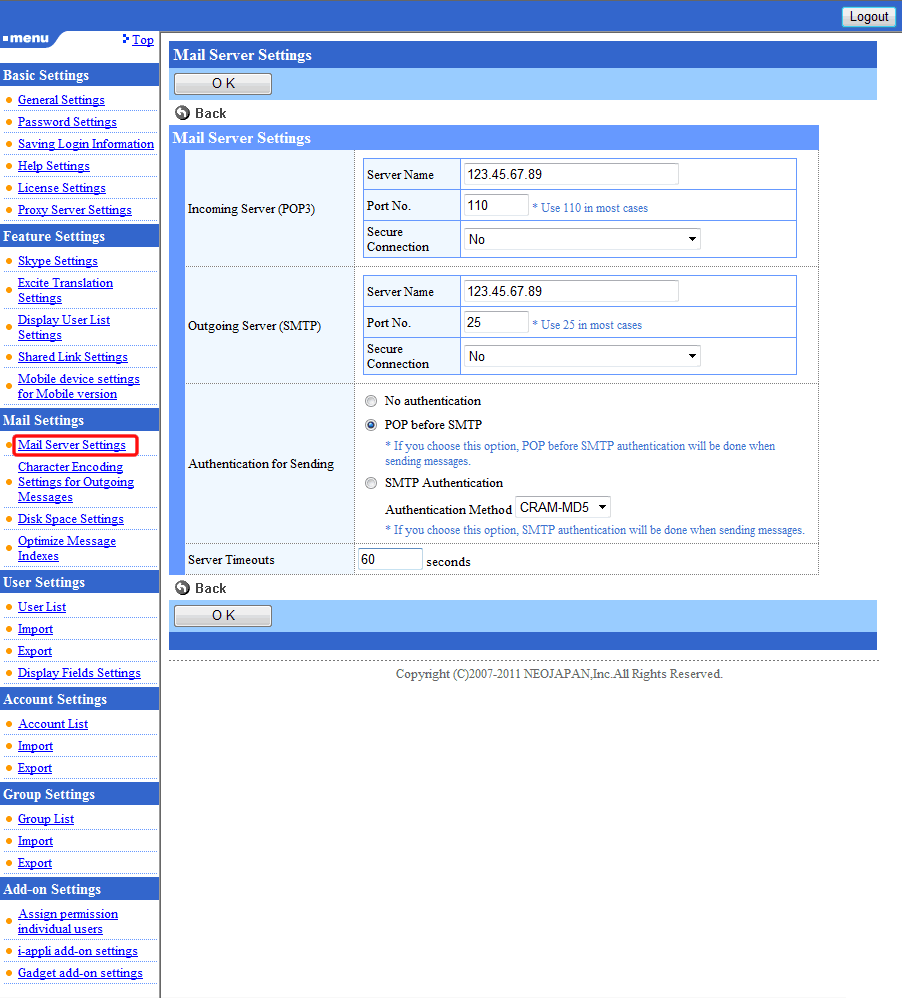Open Authentication Method CRAM-MD5 dropdown
902x998 pixels.
coord(563,507)
